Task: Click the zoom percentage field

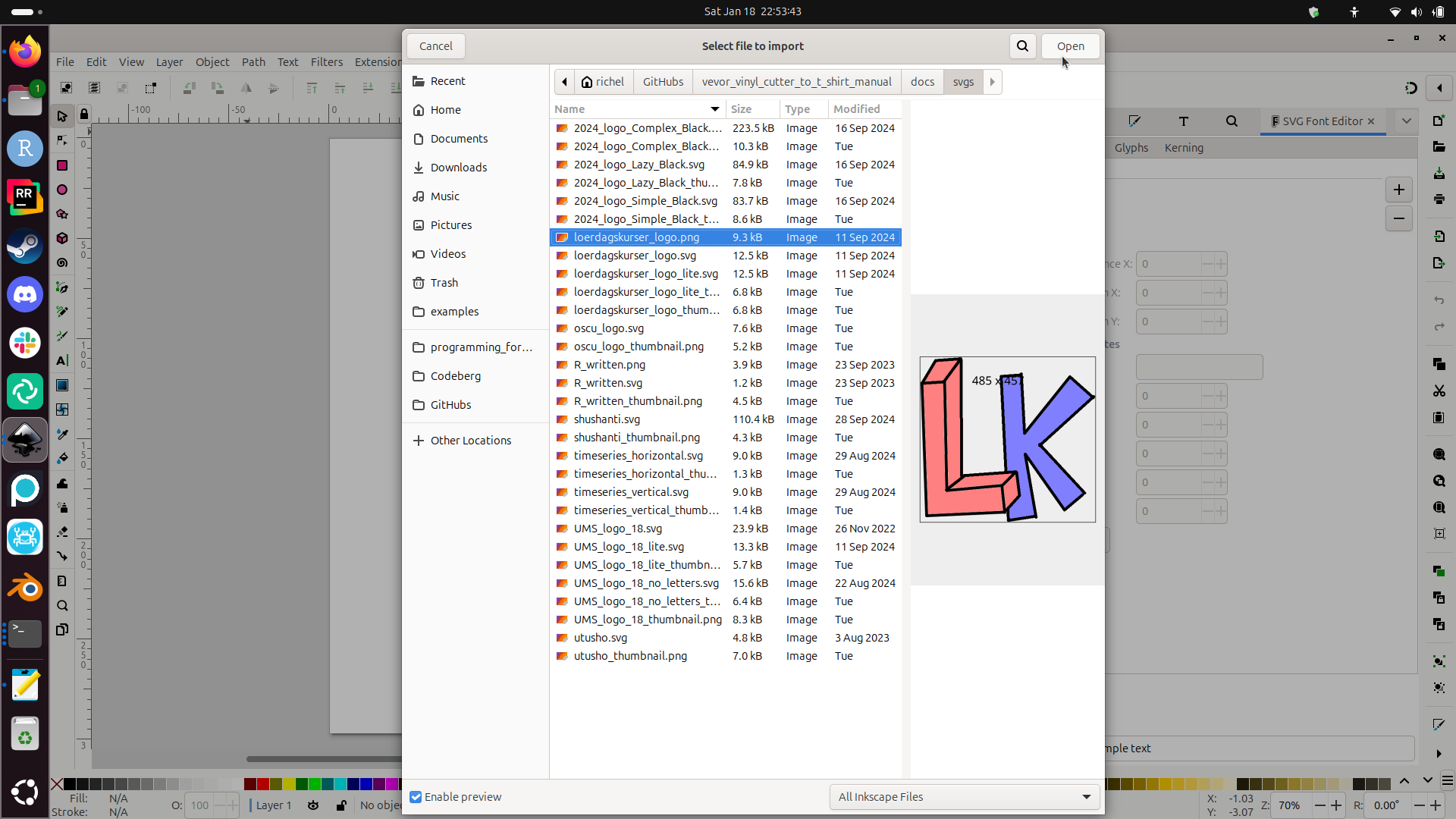Action: point(1291,805)
